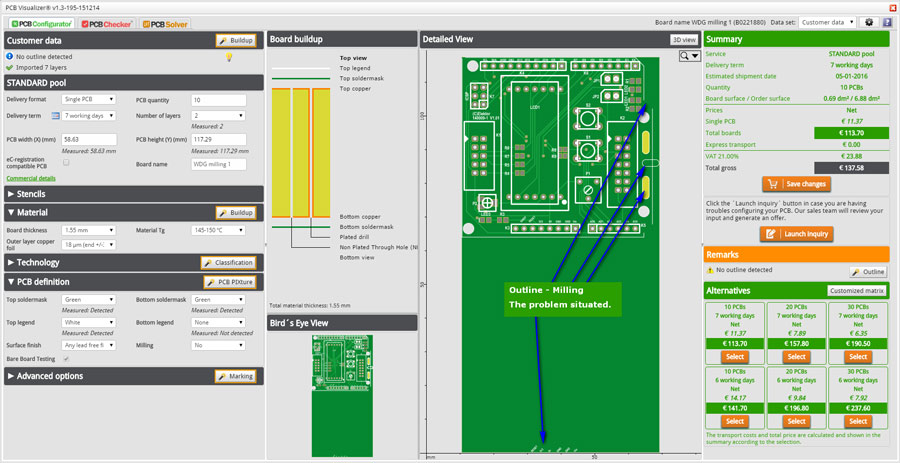Open settings gear icon at top right
Viewport: 900px width, 463px height.
[x=869, y=22]
